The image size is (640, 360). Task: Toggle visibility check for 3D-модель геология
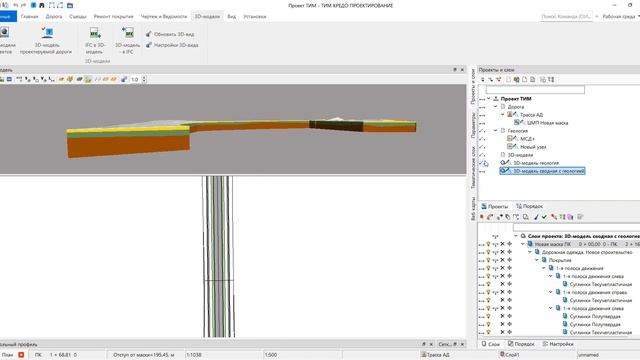pyautogui.click(x=482, y=163)
